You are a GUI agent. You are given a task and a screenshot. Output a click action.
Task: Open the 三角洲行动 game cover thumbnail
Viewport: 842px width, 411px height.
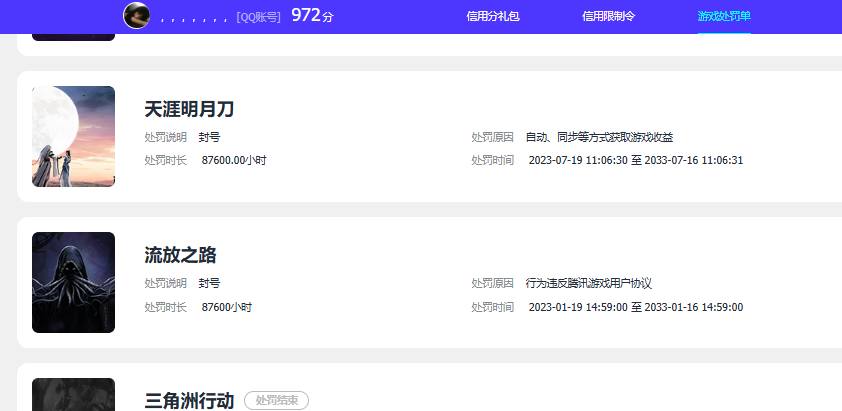(74, 394)
